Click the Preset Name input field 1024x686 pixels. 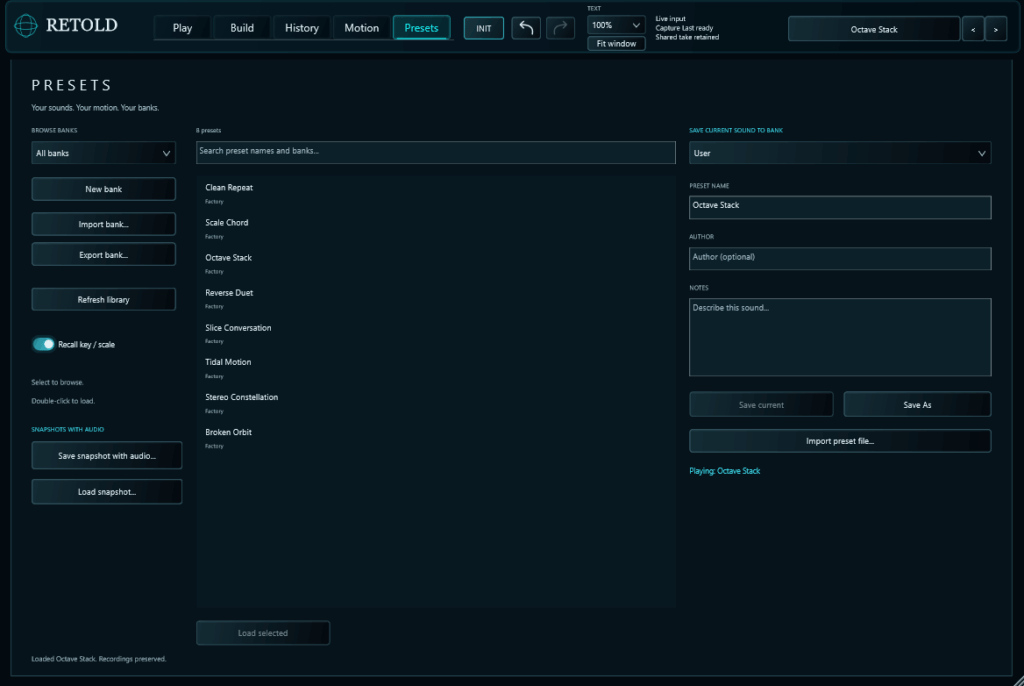tap(840, 207)
